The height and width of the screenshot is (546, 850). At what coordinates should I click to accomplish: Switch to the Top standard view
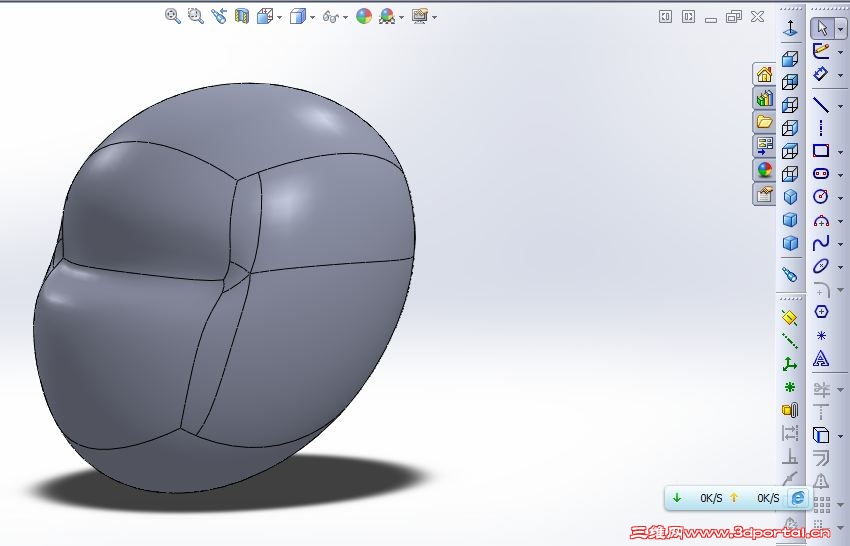point(790,151)
